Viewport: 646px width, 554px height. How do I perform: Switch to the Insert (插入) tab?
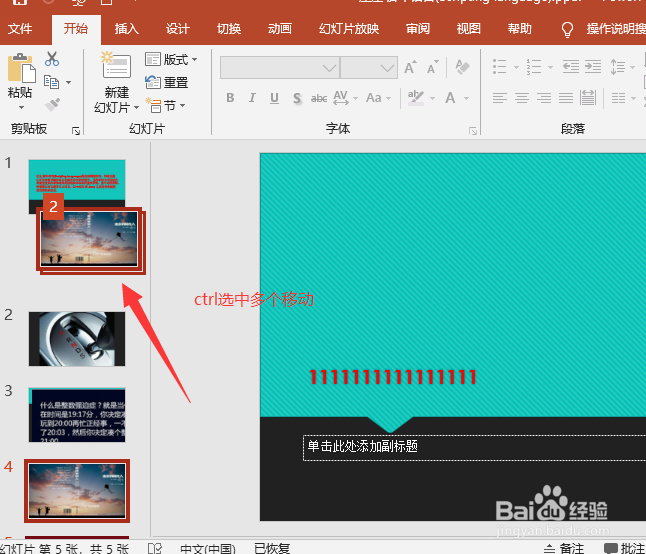126,29
